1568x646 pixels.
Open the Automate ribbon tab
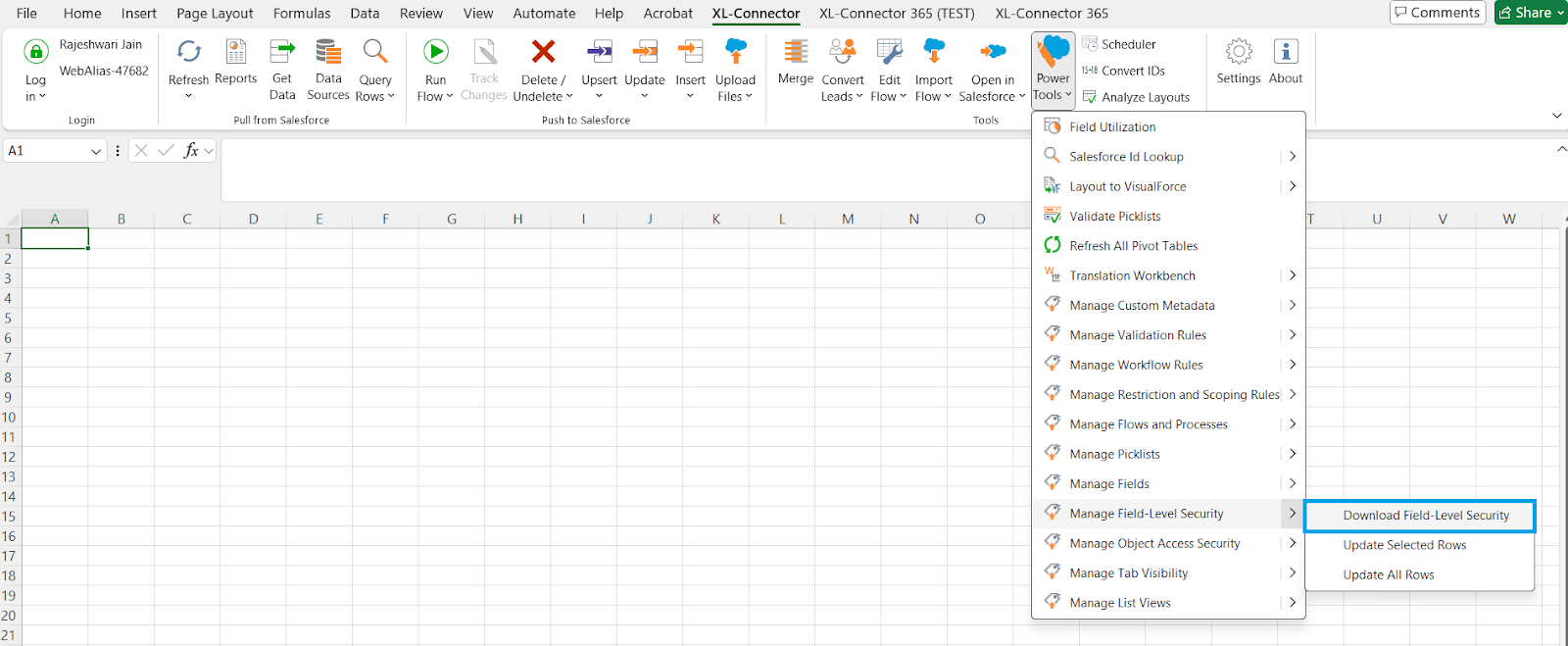point(544,14)
